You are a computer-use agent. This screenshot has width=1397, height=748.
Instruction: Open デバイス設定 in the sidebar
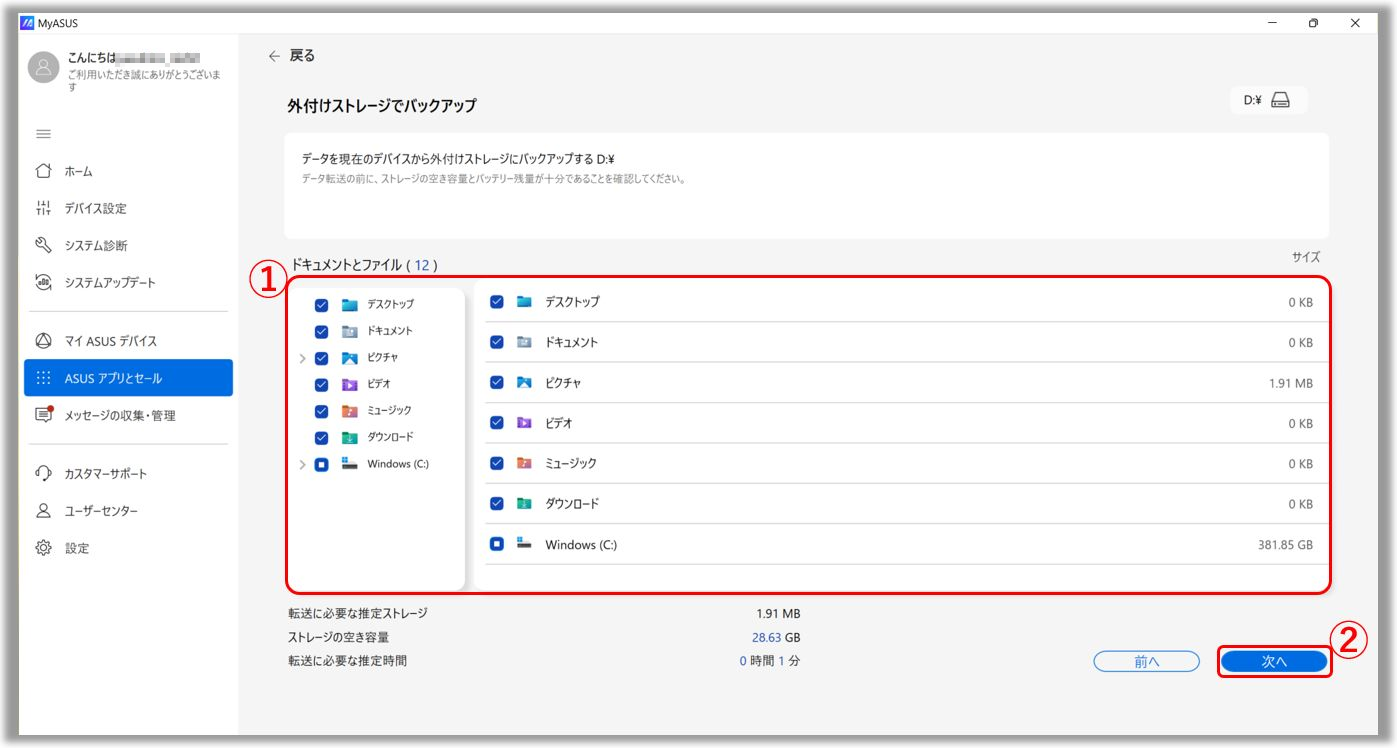128,208
